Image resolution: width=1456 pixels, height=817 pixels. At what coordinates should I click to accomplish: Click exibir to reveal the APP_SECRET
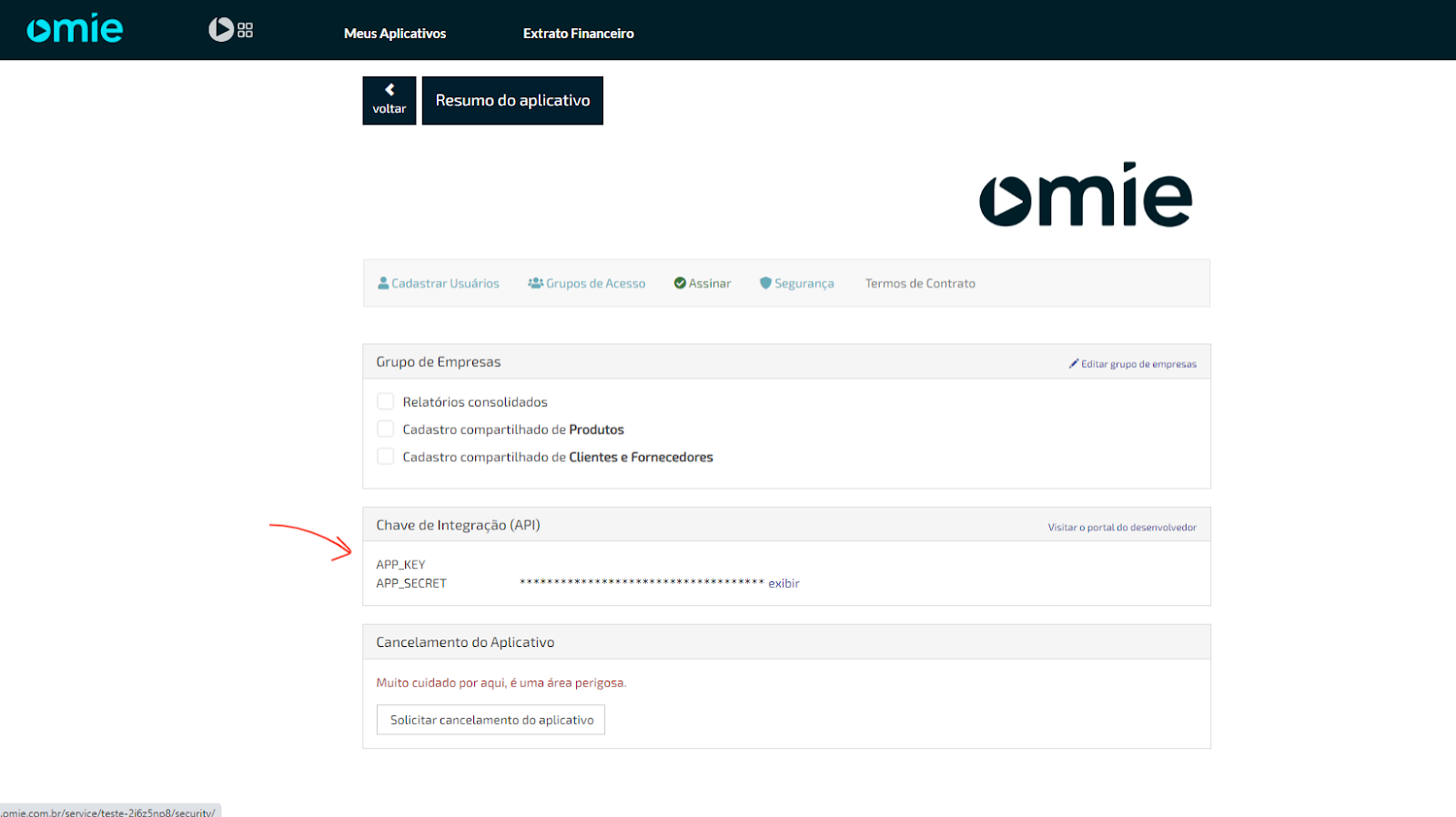pyautogui.click(x=784, y=583)
